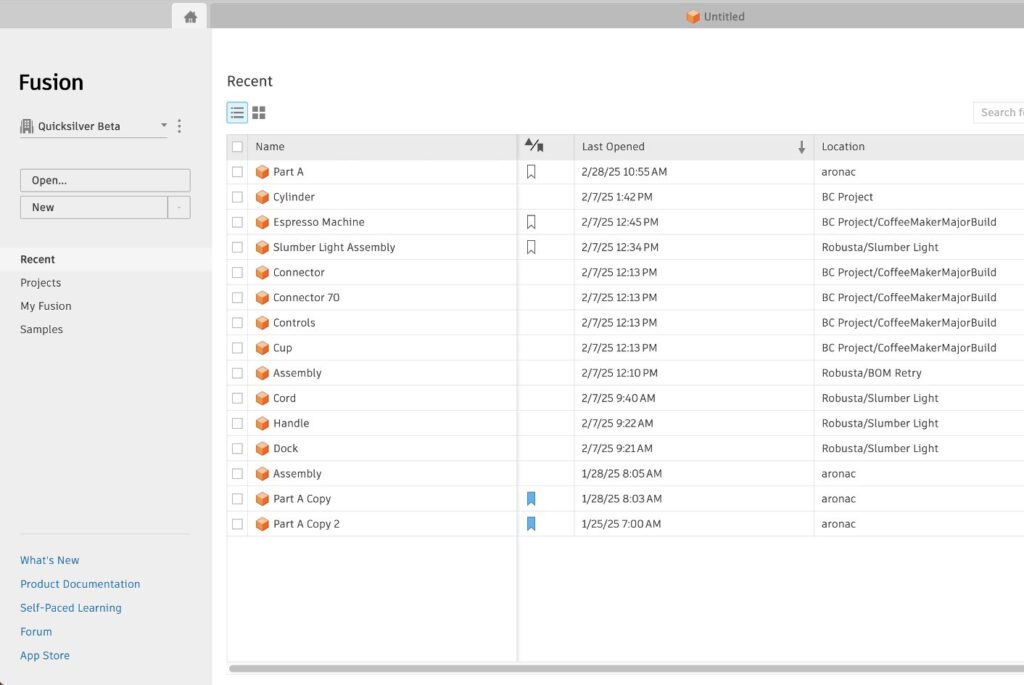This screenshot has height=685, width=1024.
Task: Check the box for Cup
Action: coord(237,348)
